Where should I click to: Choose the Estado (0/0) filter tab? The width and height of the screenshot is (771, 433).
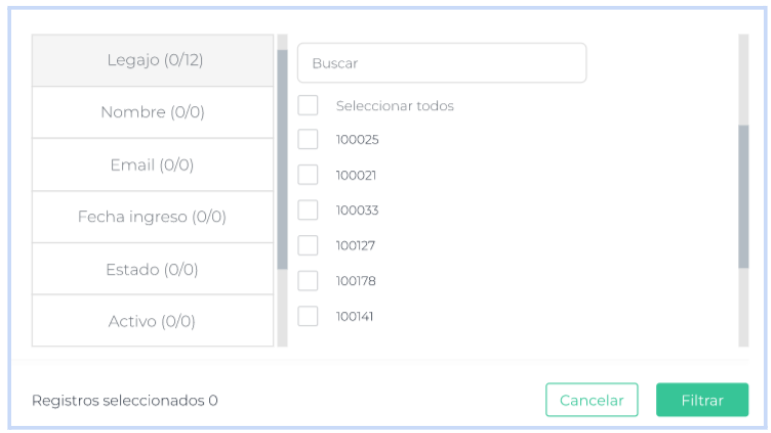pyautogui.click(x=153, y=269)
